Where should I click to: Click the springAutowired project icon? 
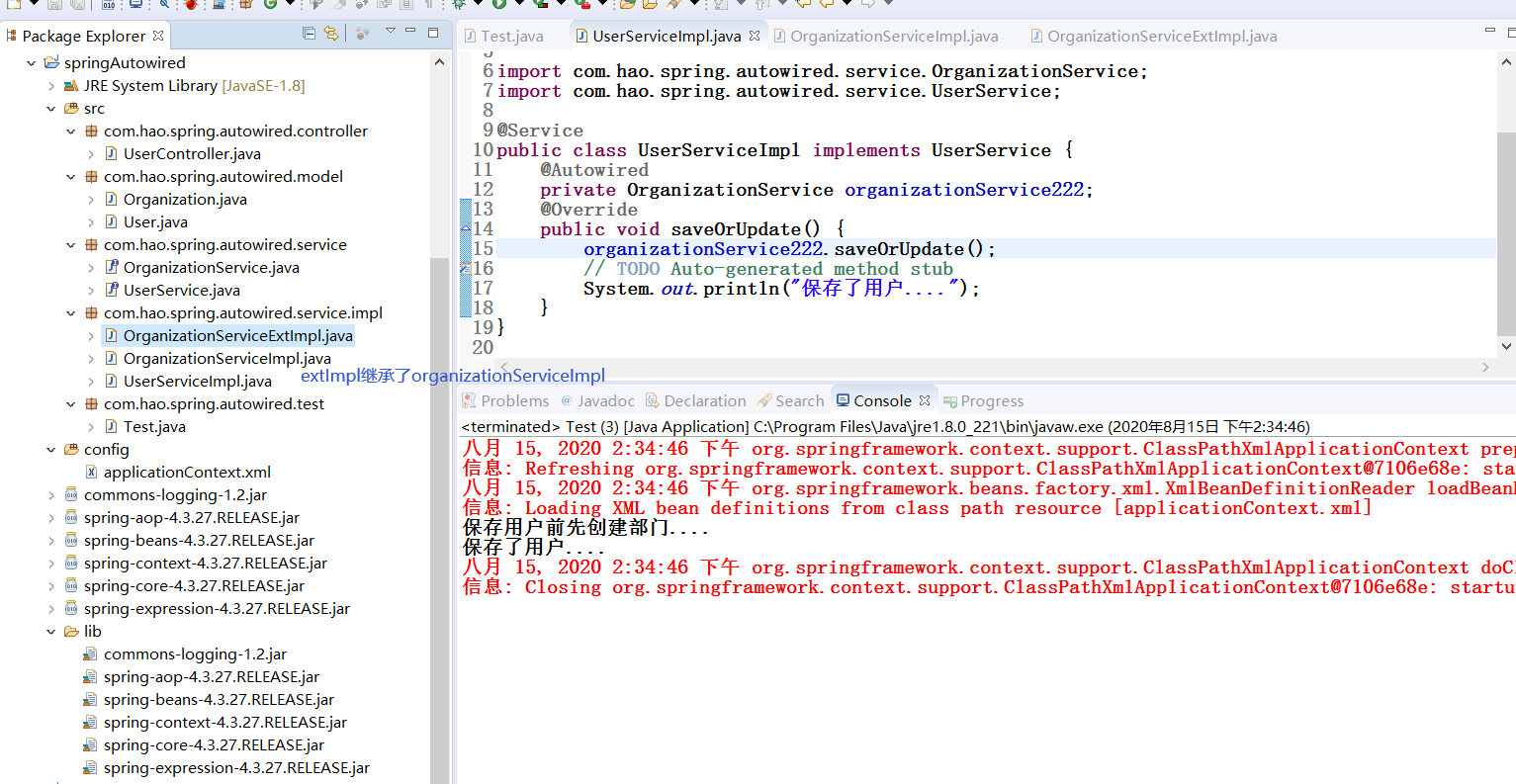click(x=51, y=63)
